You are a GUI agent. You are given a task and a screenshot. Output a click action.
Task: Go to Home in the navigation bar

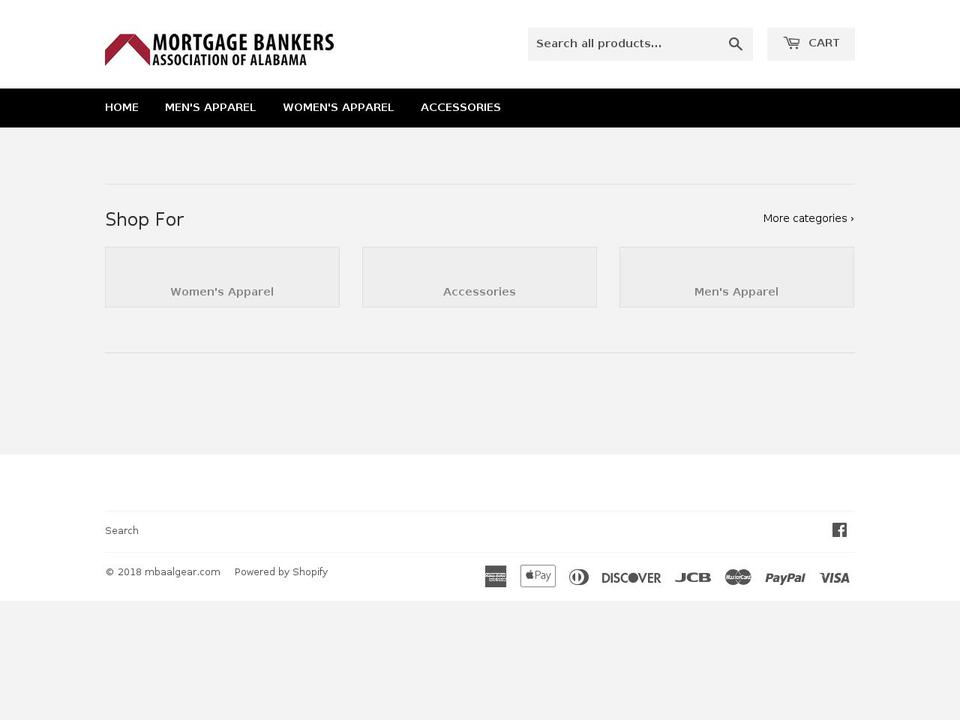pyautogui.click(x=122, y=107)
